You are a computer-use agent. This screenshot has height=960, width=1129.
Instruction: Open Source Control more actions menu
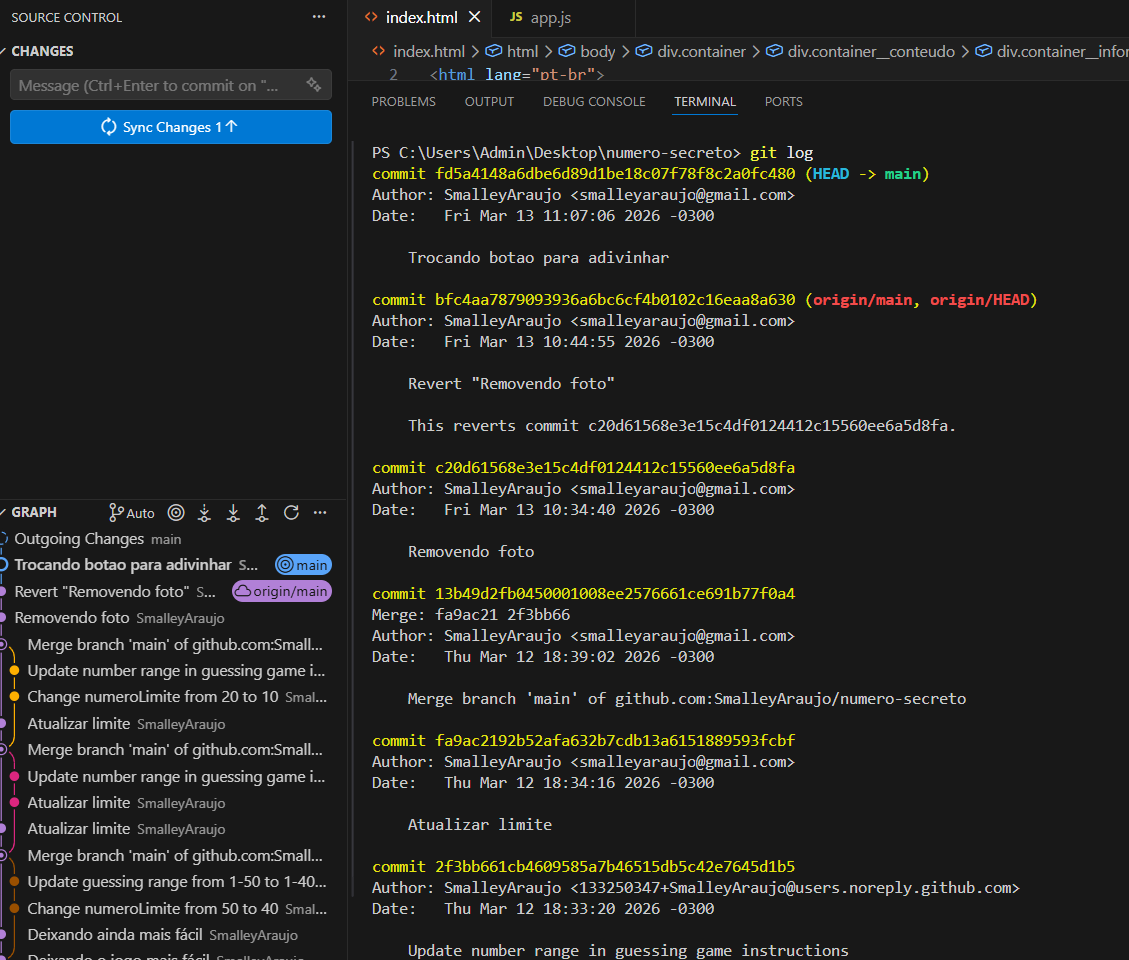point(319,17)
